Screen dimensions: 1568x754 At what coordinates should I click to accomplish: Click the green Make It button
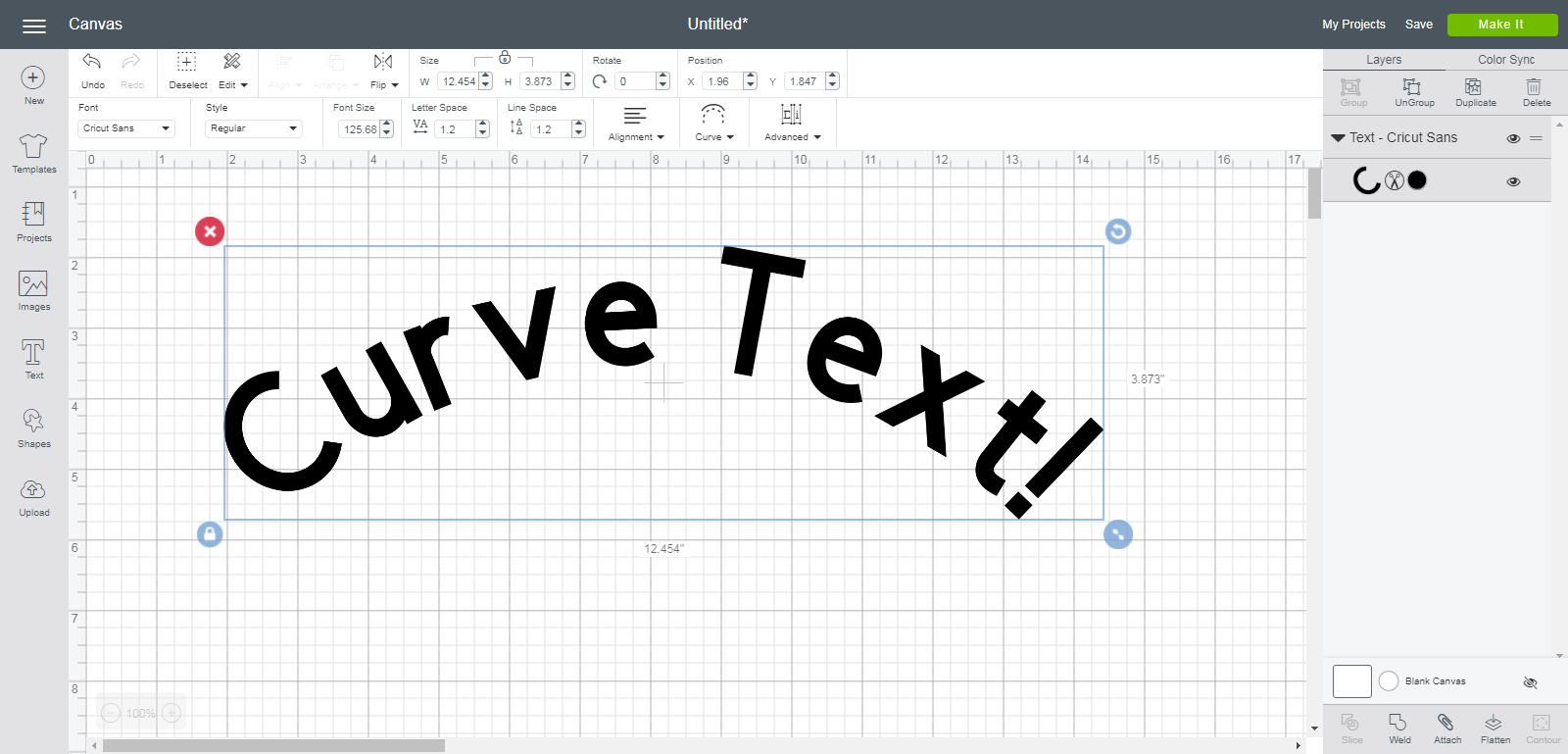pos(1501,25)
